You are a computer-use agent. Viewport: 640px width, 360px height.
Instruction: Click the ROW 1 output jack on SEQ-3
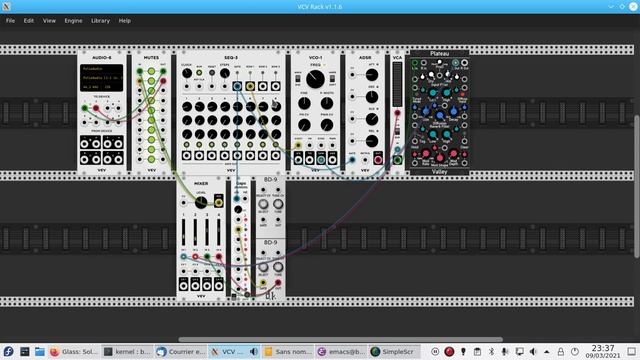(x=250, y=86)
